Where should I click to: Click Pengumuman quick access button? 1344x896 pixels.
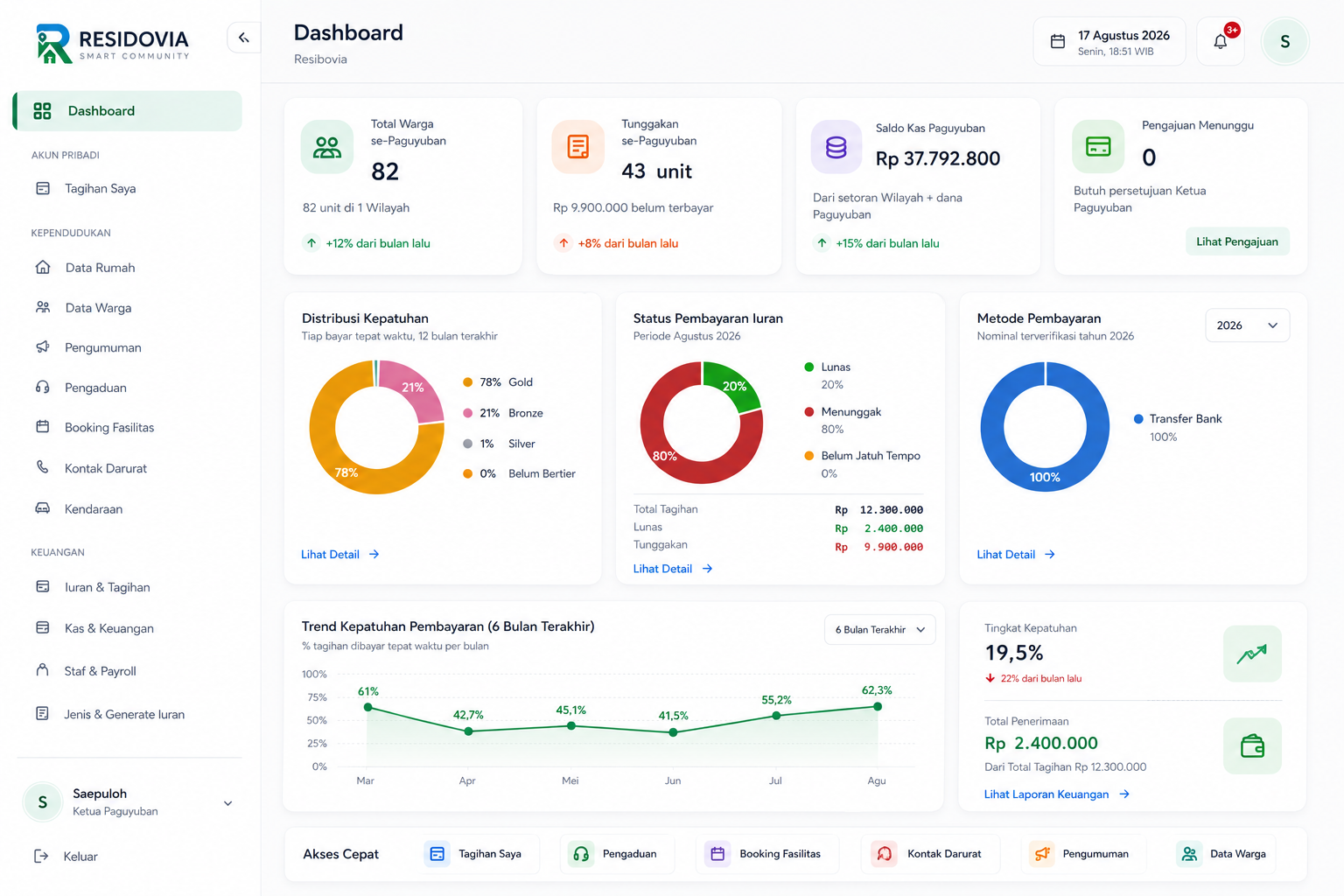coord(1083,854)
